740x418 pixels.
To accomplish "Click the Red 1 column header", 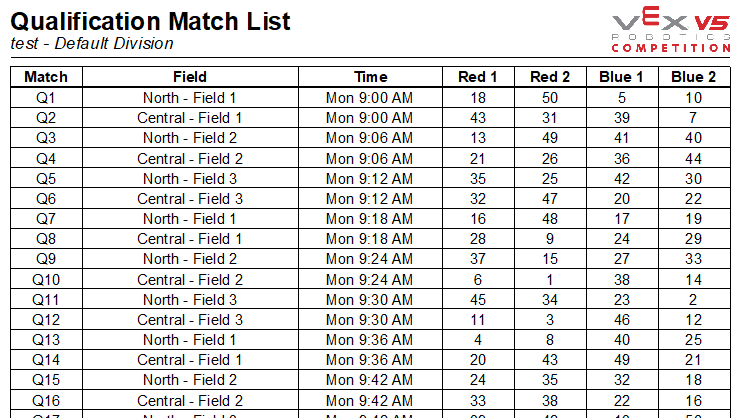I will click(x=478, y=77).
